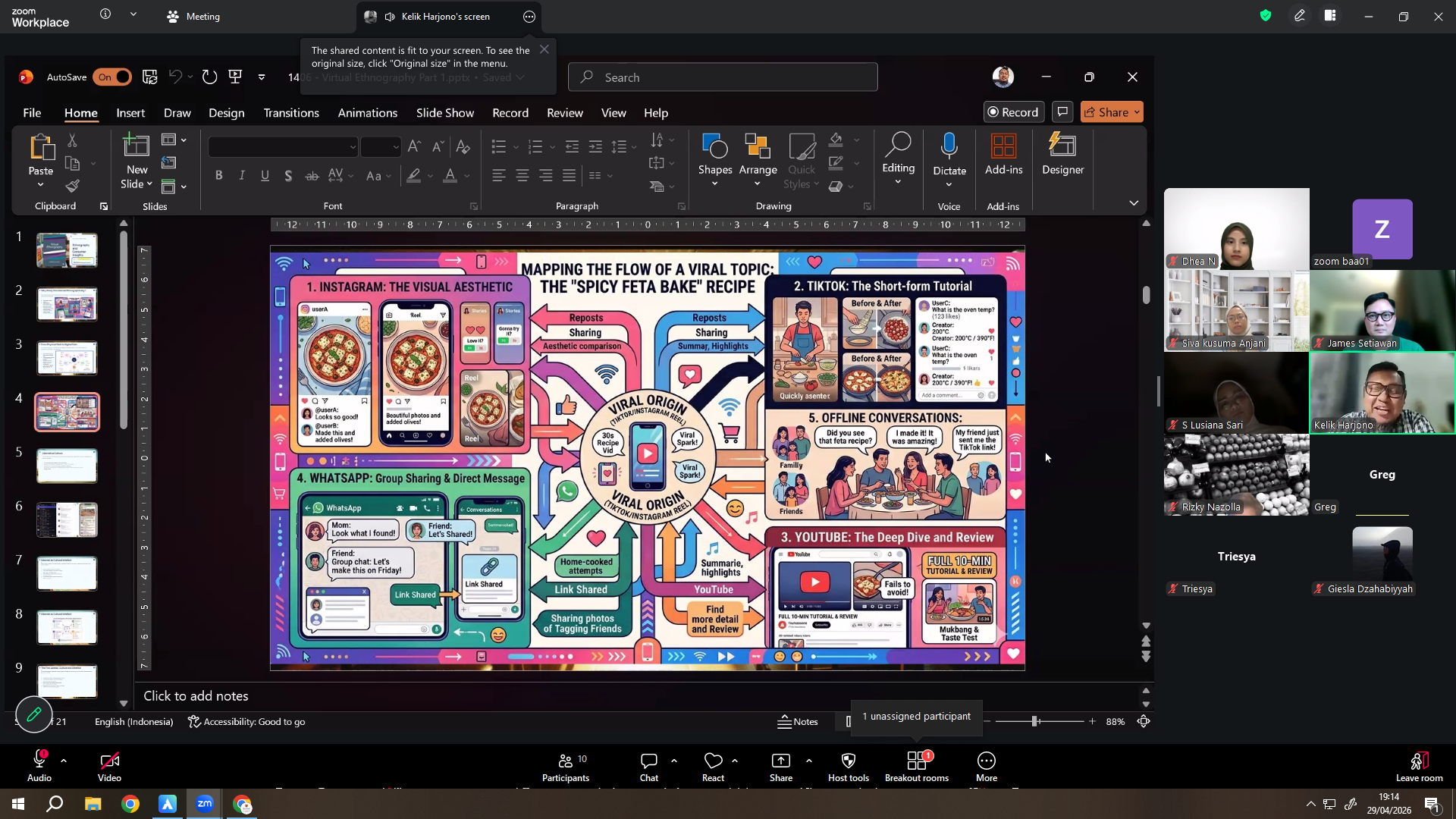Switch to the Design tab
The height and width of the screenshot is (819, 1456).
[x=227, y=112]
